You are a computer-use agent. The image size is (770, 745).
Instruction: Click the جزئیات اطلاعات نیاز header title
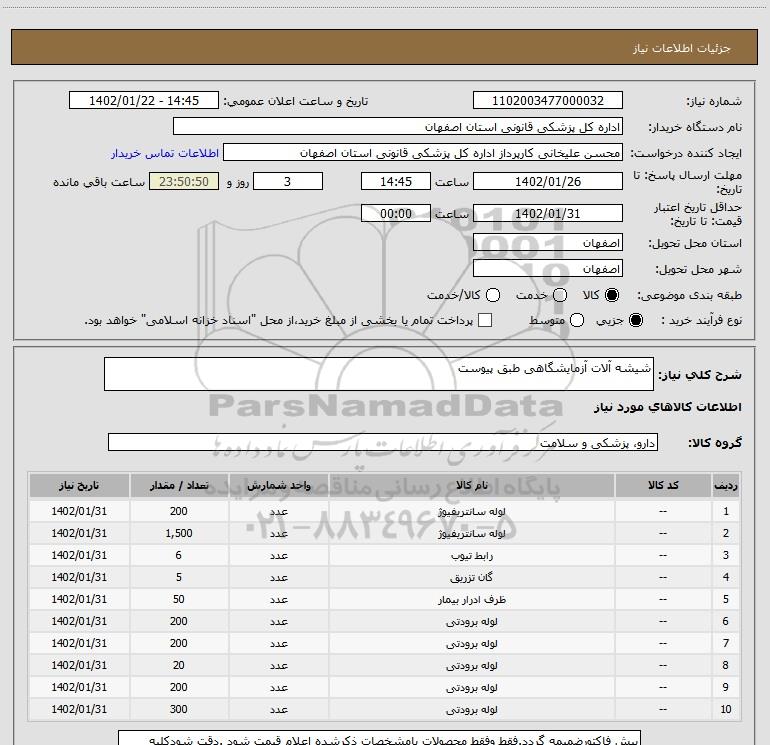(682, 48)
